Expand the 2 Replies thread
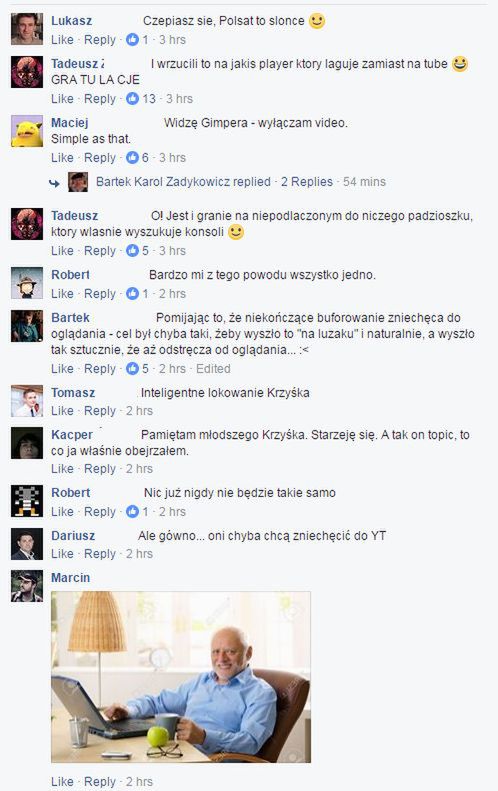The height and width of the screenshot is (791, 498). point(307,182)
